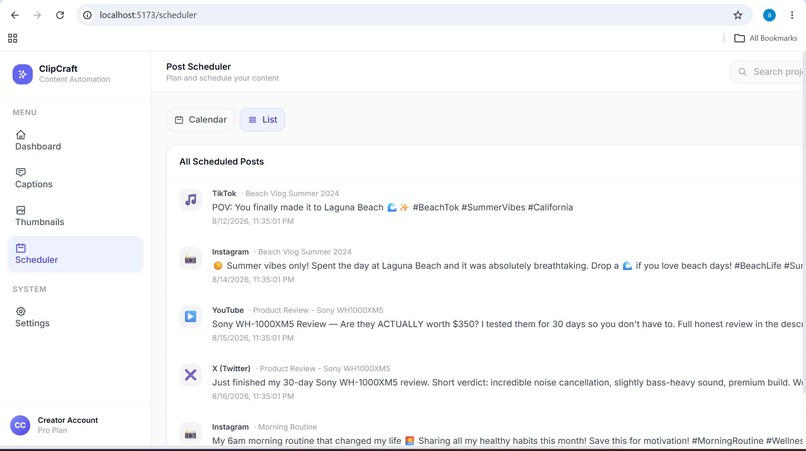806x451 pixels.
Task: Open the Chrome three-dot menu
Action: (x=792, y=15)
